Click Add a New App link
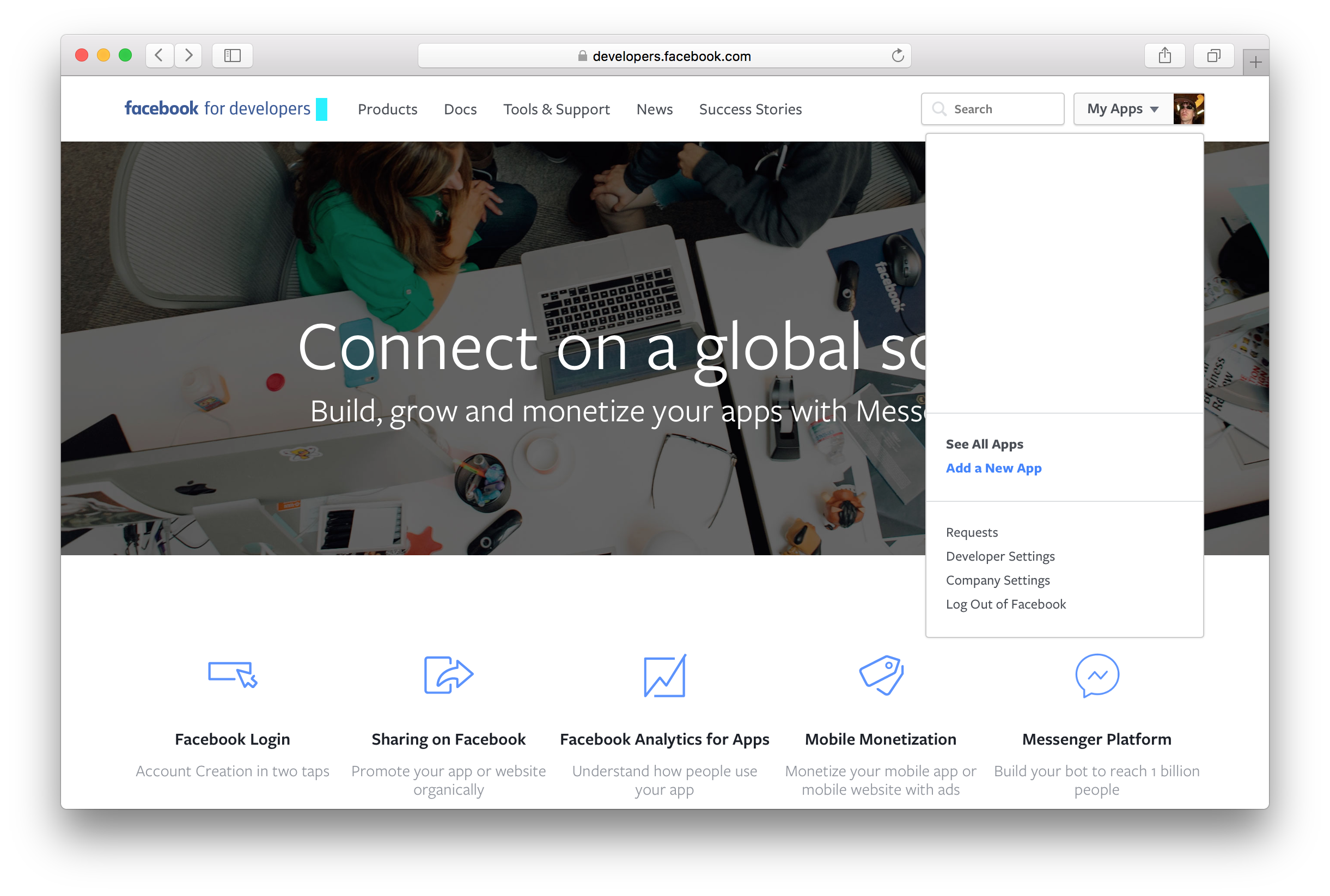Viewport: 1330px width, 896px height. tap(992, 467)
